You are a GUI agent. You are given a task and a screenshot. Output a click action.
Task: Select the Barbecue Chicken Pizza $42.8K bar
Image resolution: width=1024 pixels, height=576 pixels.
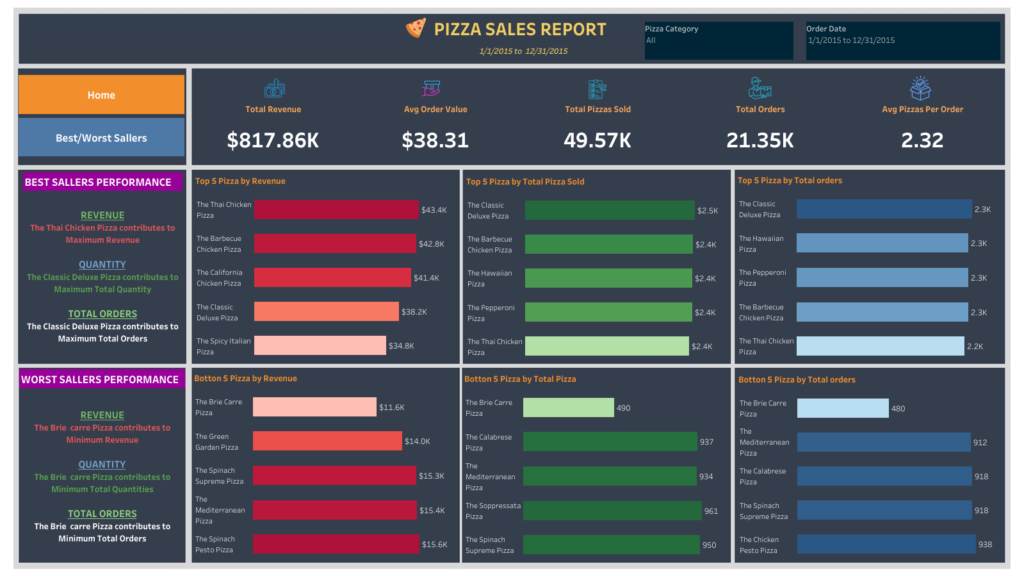[x=334, y=244]
